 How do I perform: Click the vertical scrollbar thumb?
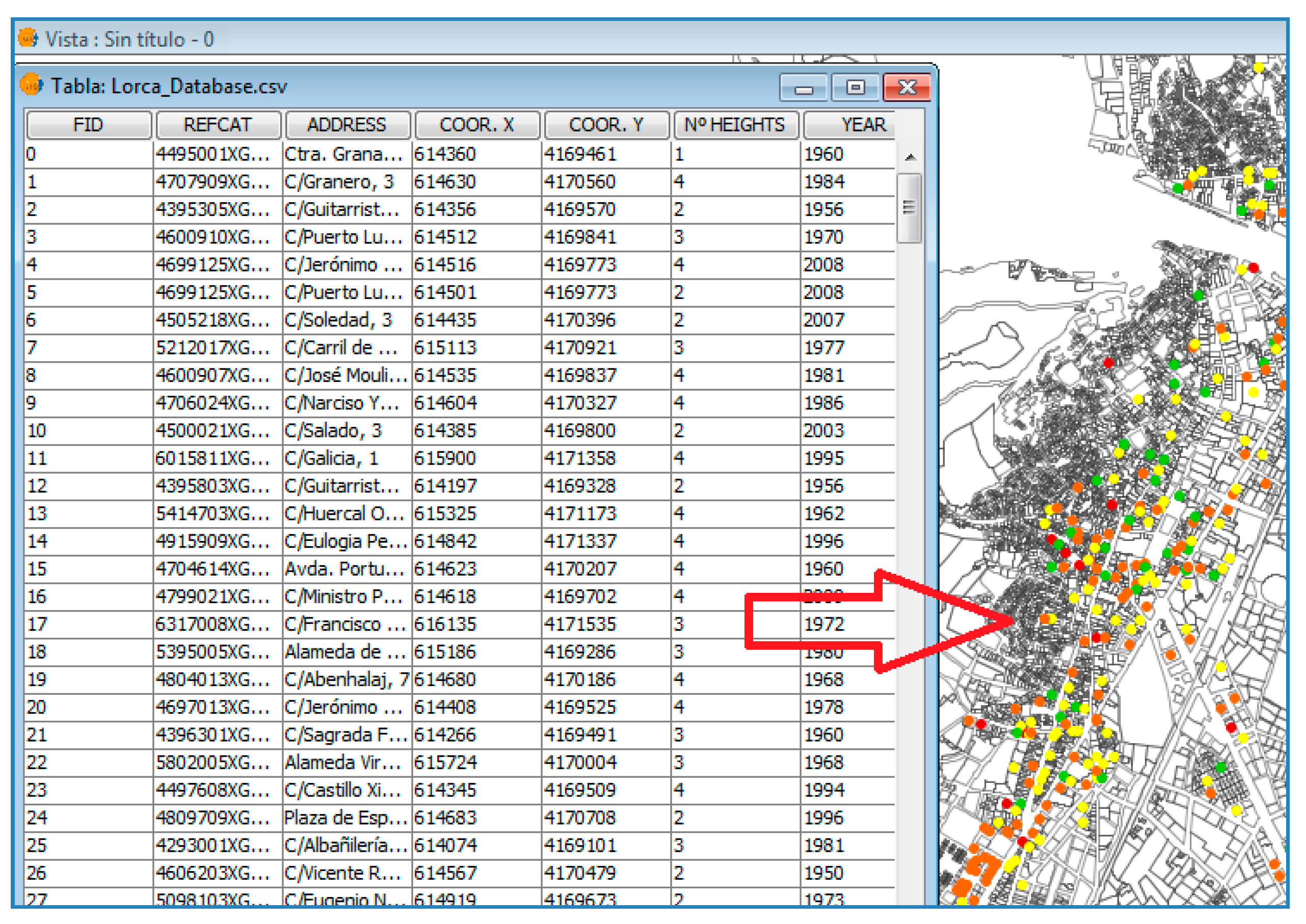coord(910,208)
